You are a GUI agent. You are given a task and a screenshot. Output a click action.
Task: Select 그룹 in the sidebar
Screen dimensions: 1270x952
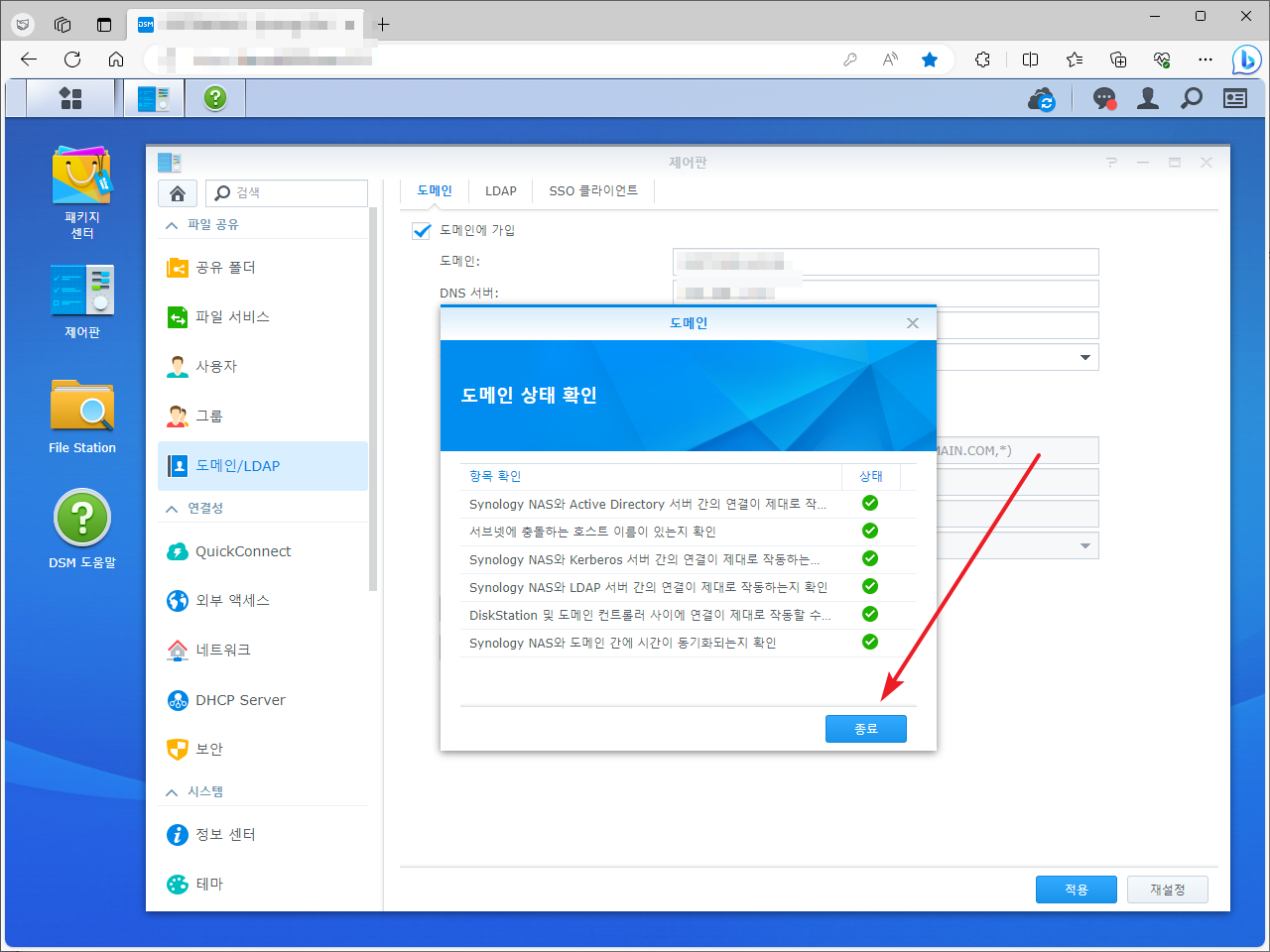[x=263, y=416]
